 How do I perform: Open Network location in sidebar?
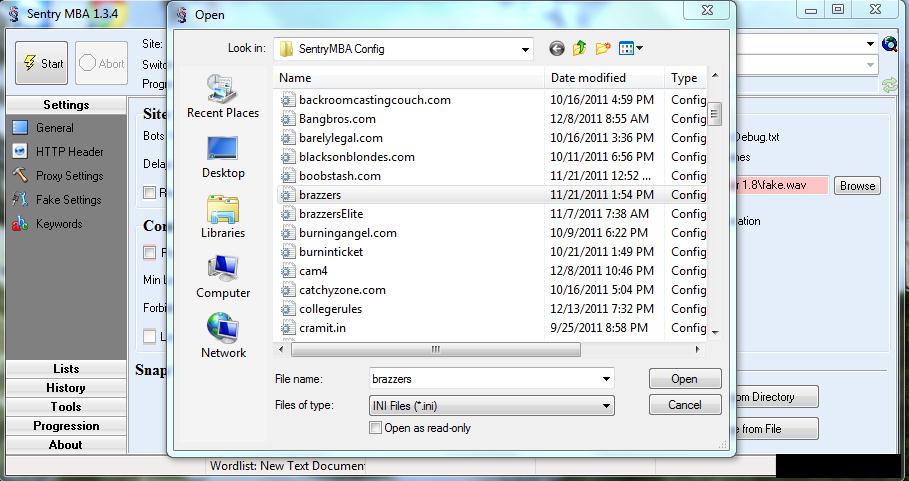pos(223,336)
